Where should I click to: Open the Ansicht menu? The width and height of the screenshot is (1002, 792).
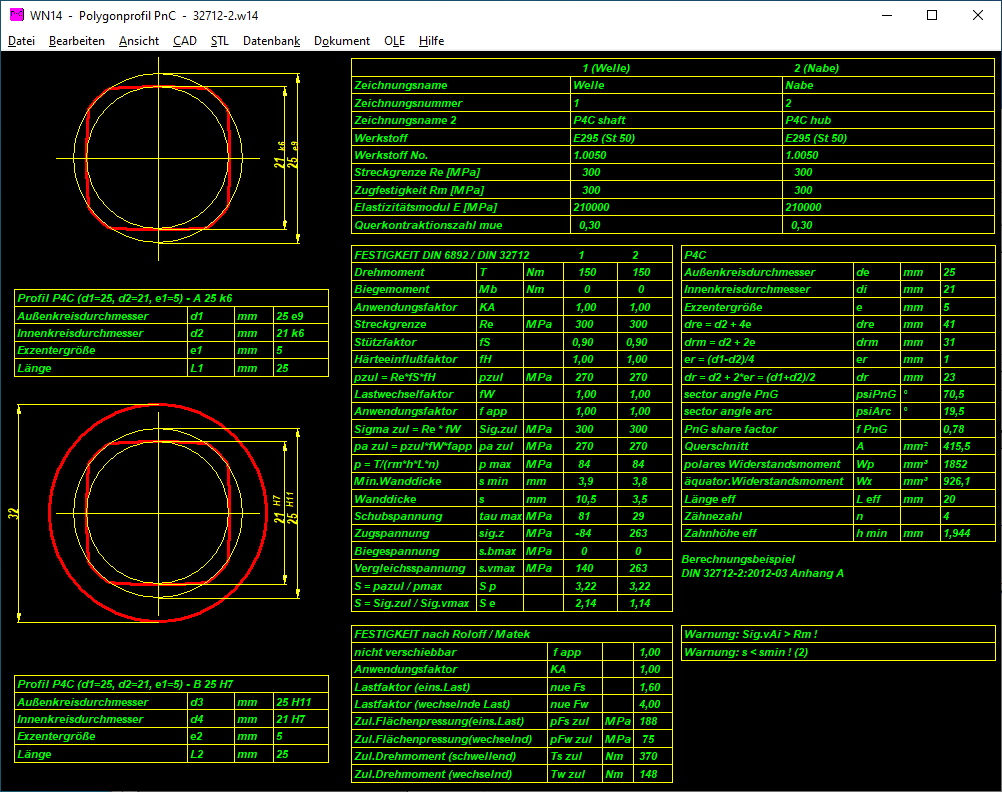(138, 41)
